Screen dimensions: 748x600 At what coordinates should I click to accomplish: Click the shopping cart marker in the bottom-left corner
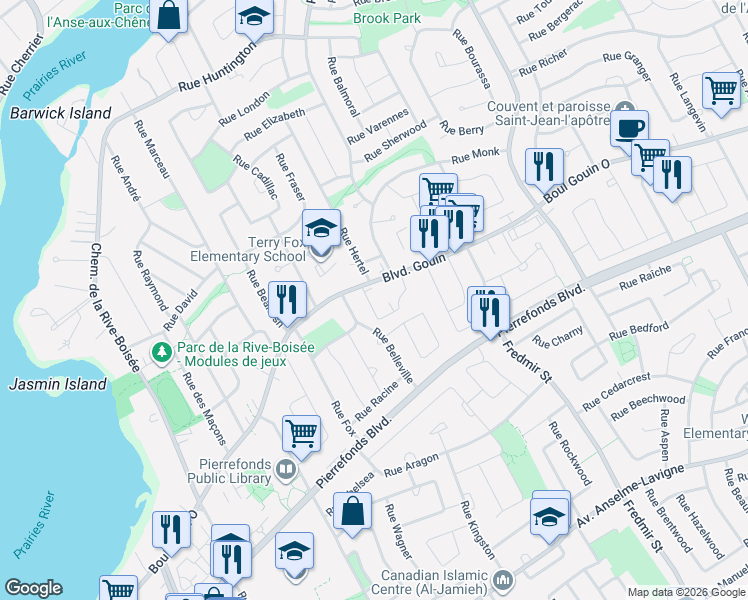pyautogui.click(x=119, y=588)
